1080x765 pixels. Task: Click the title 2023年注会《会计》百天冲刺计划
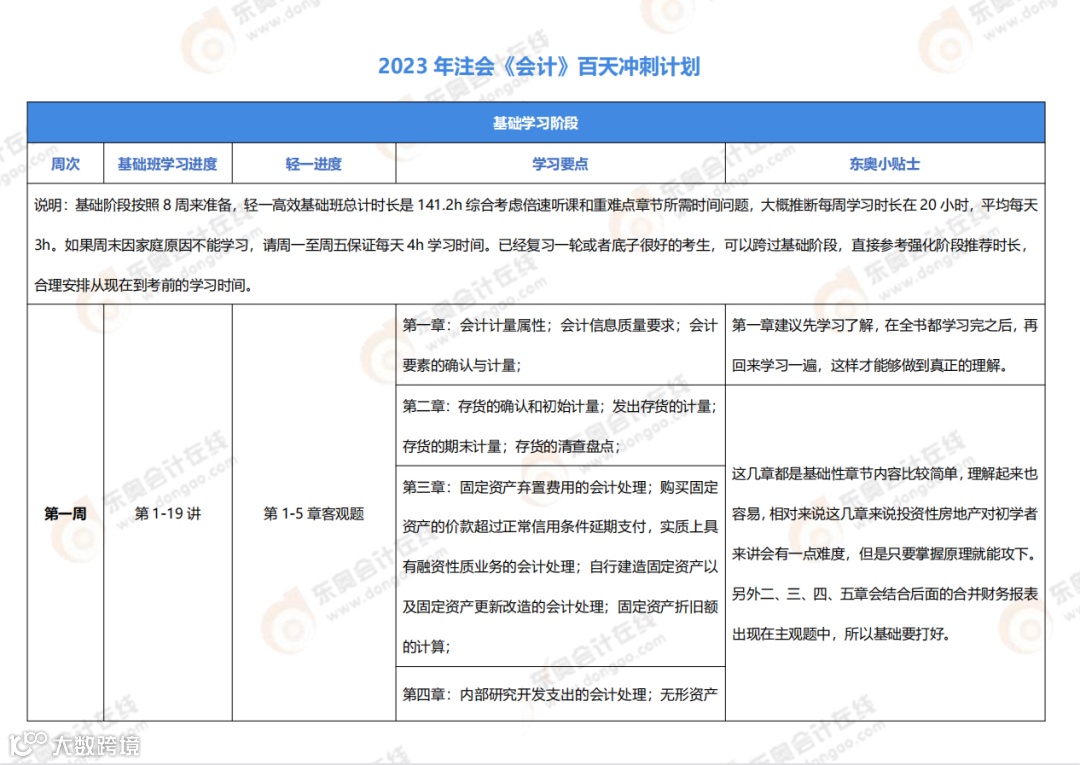pyautogui.click(x=539, y=66)
